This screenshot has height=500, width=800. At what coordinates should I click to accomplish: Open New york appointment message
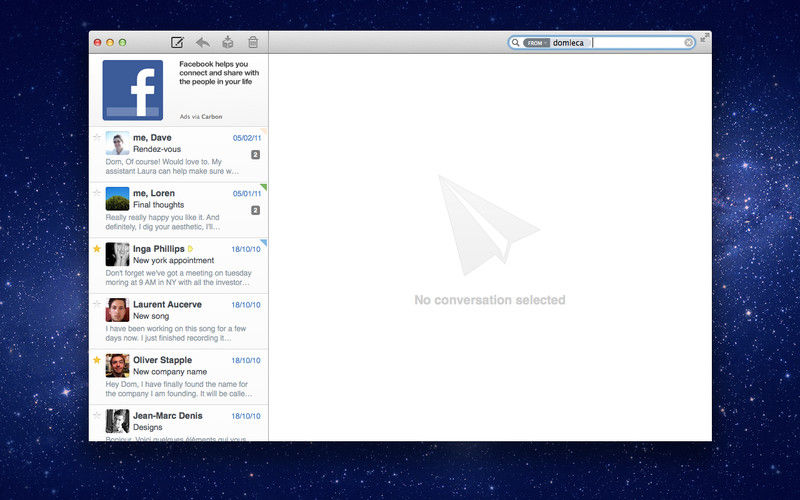[x=179, y=265]
